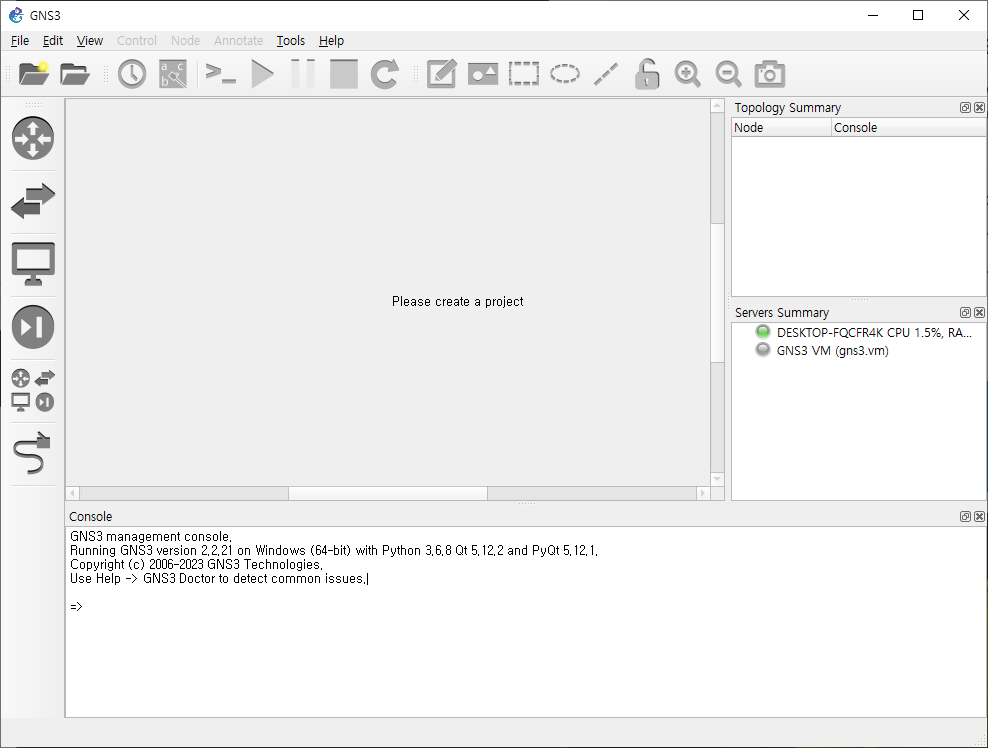The width and height of the screenshot is (988, 748).
Task: Click horizontal scrollbar left arrow
Action: coord(73,493)
